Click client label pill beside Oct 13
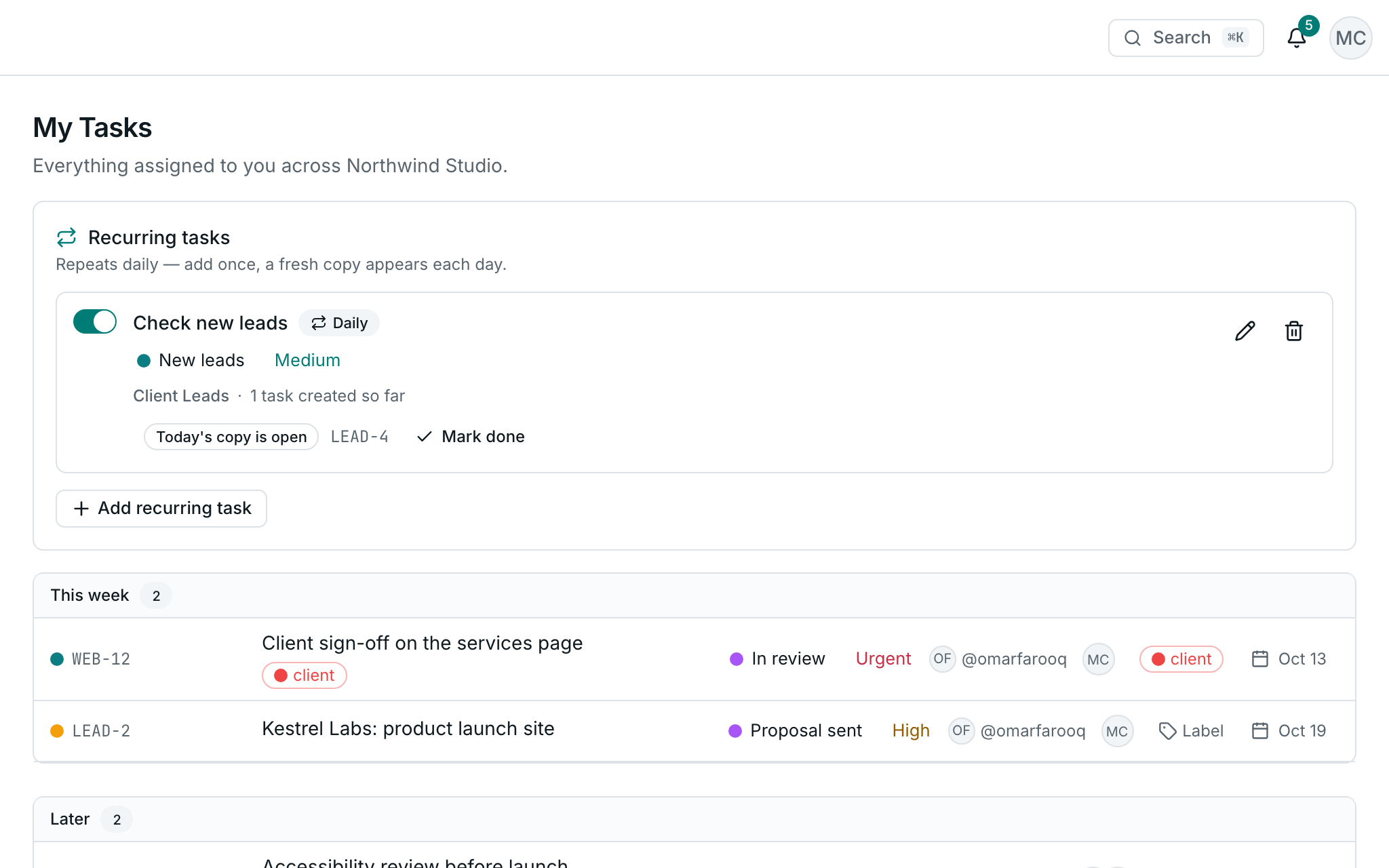This screenshot has height=868, width=1389. pyautogui.click(x=1181, y=659)
